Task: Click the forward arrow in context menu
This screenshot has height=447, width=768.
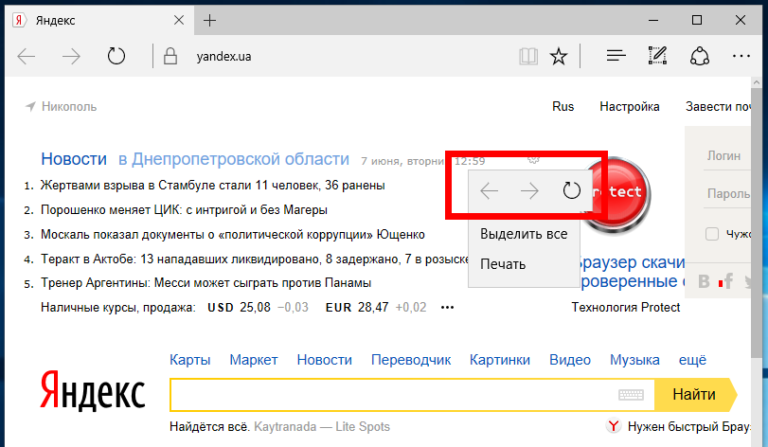Action: point(529,190)
